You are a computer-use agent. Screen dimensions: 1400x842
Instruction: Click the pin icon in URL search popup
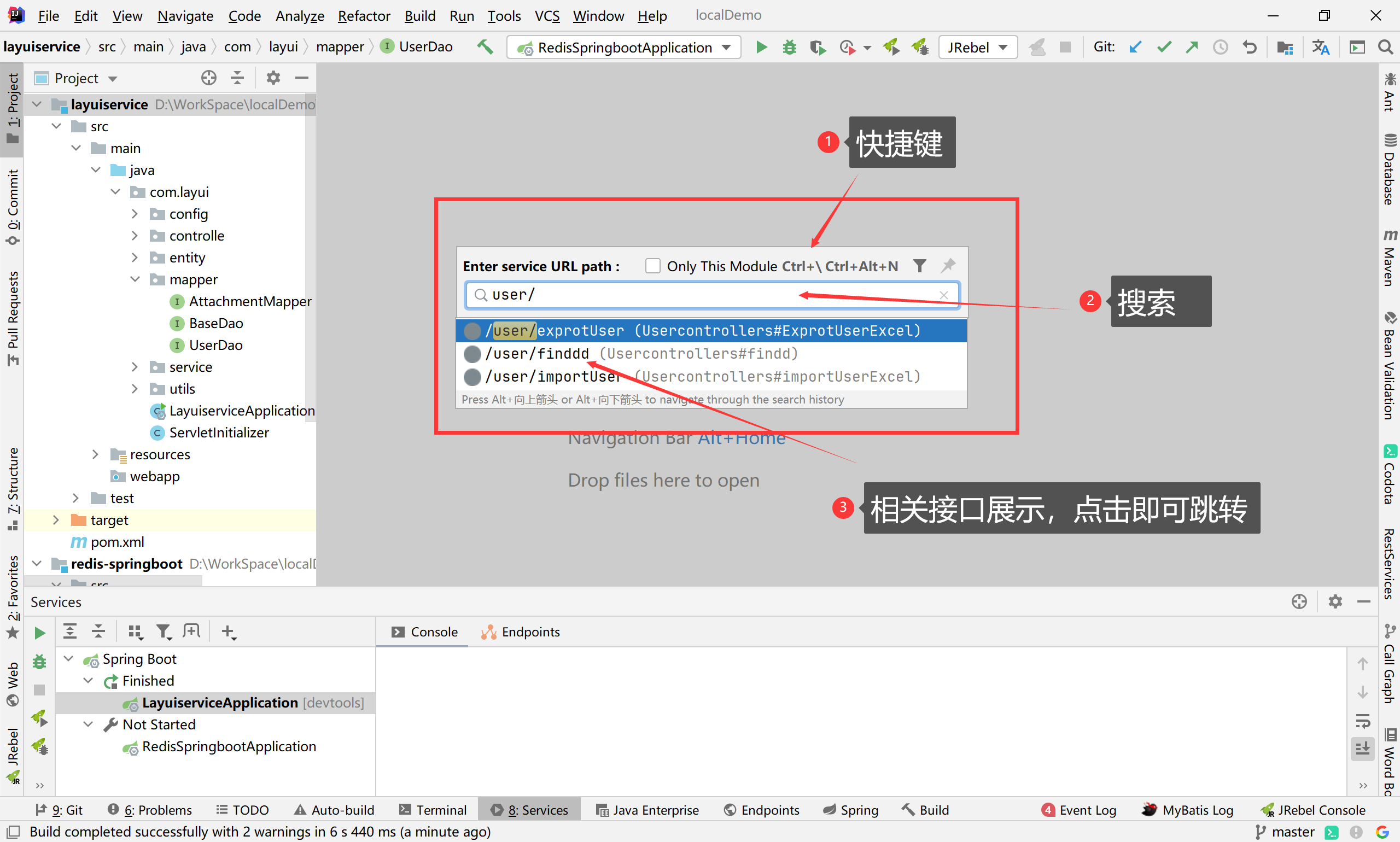(x=948, y=266)
